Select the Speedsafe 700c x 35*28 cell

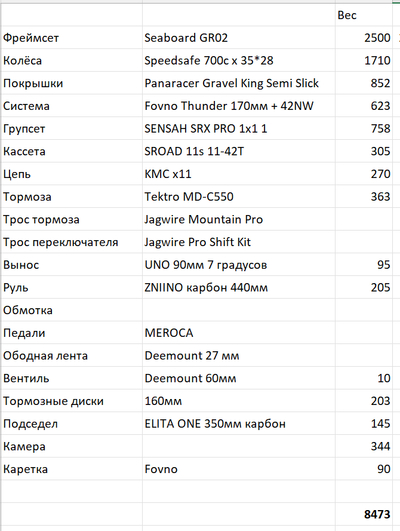tap(239, 60)
